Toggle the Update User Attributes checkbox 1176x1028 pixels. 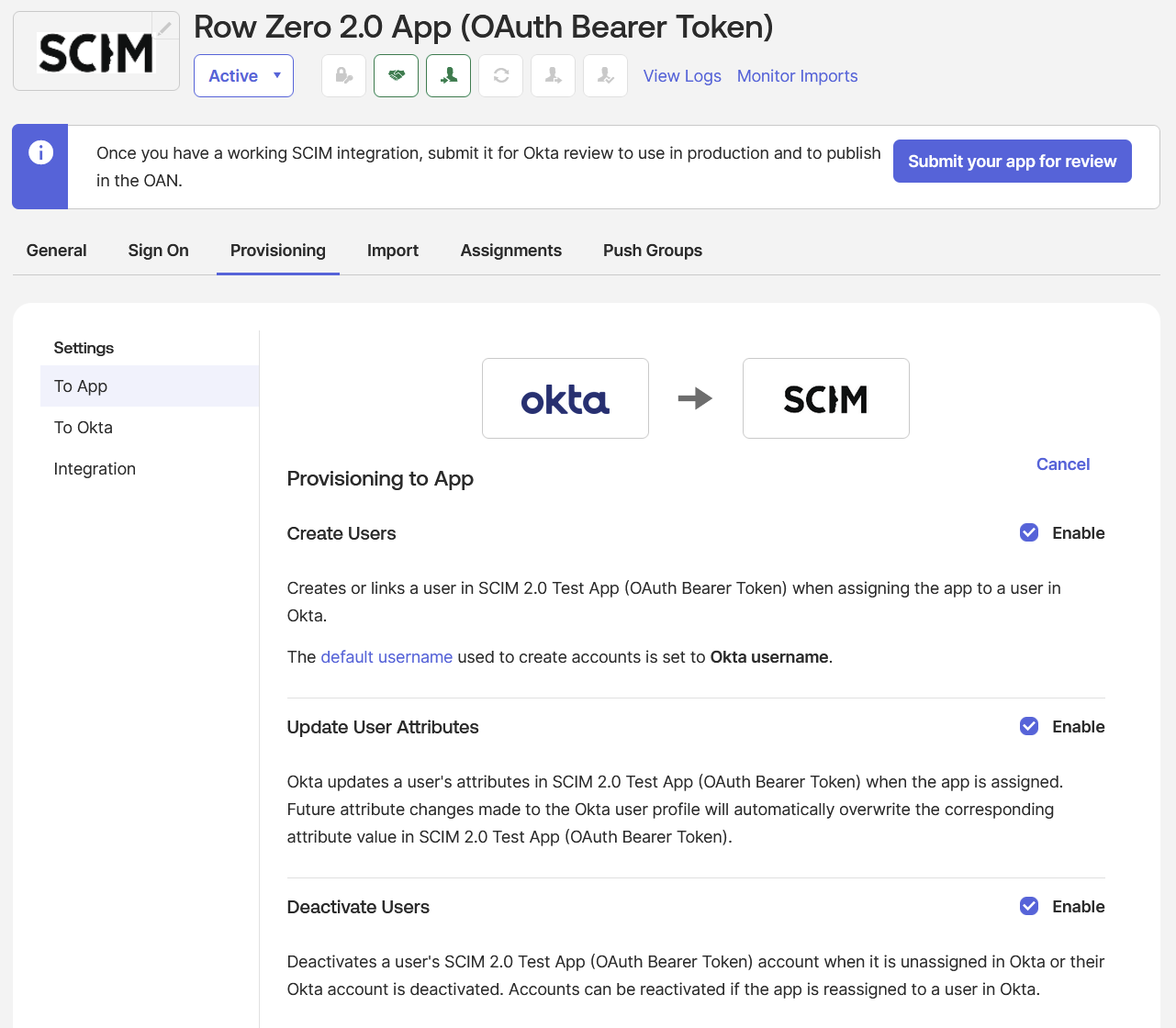(1028, 726)
